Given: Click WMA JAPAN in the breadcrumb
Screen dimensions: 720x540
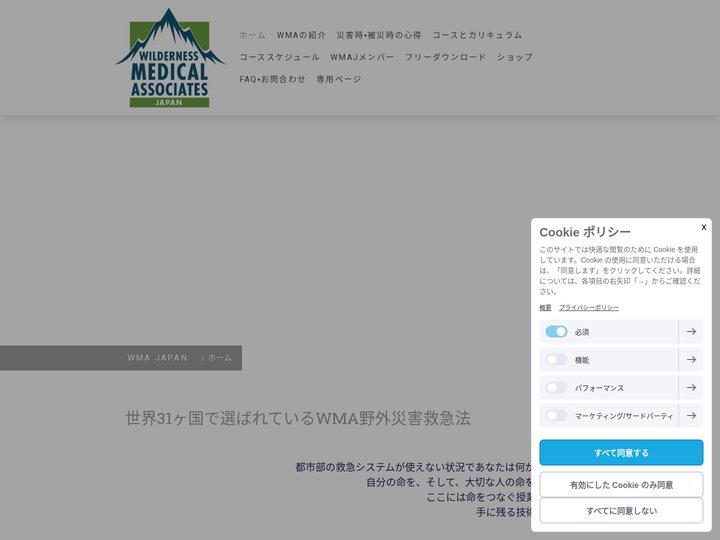Looking at the screenshot, I should 158,358.
